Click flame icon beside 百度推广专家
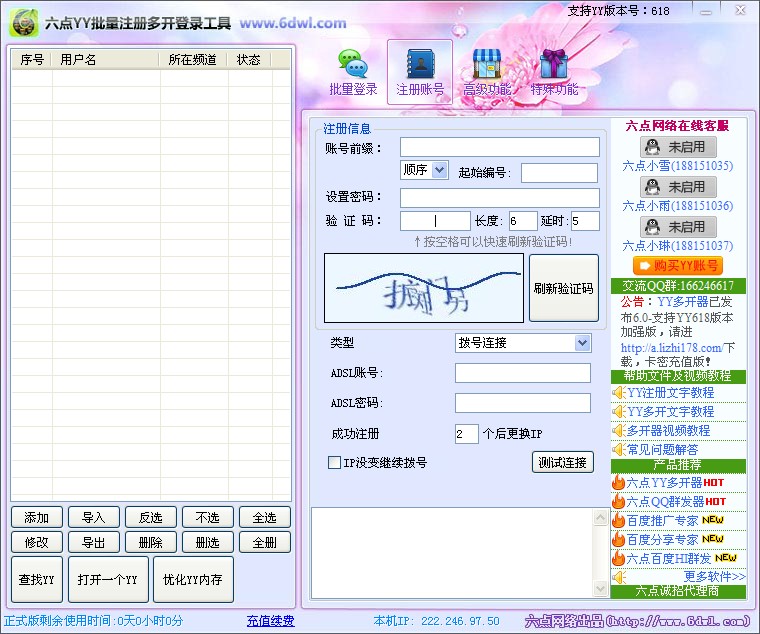760x634 pixels. pyautogui.click(x=618, y=520)
